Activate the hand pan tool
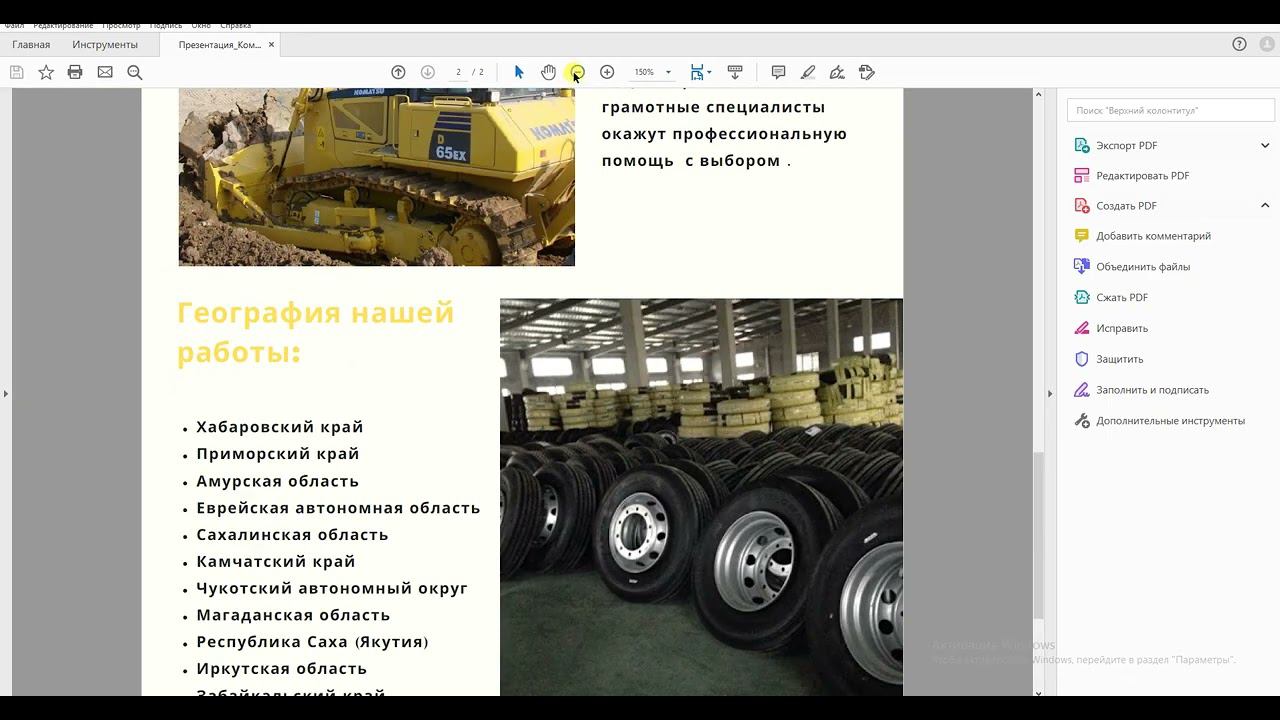Image resolution: width=1280 pixels, height=720 pixels. [548, 72]
